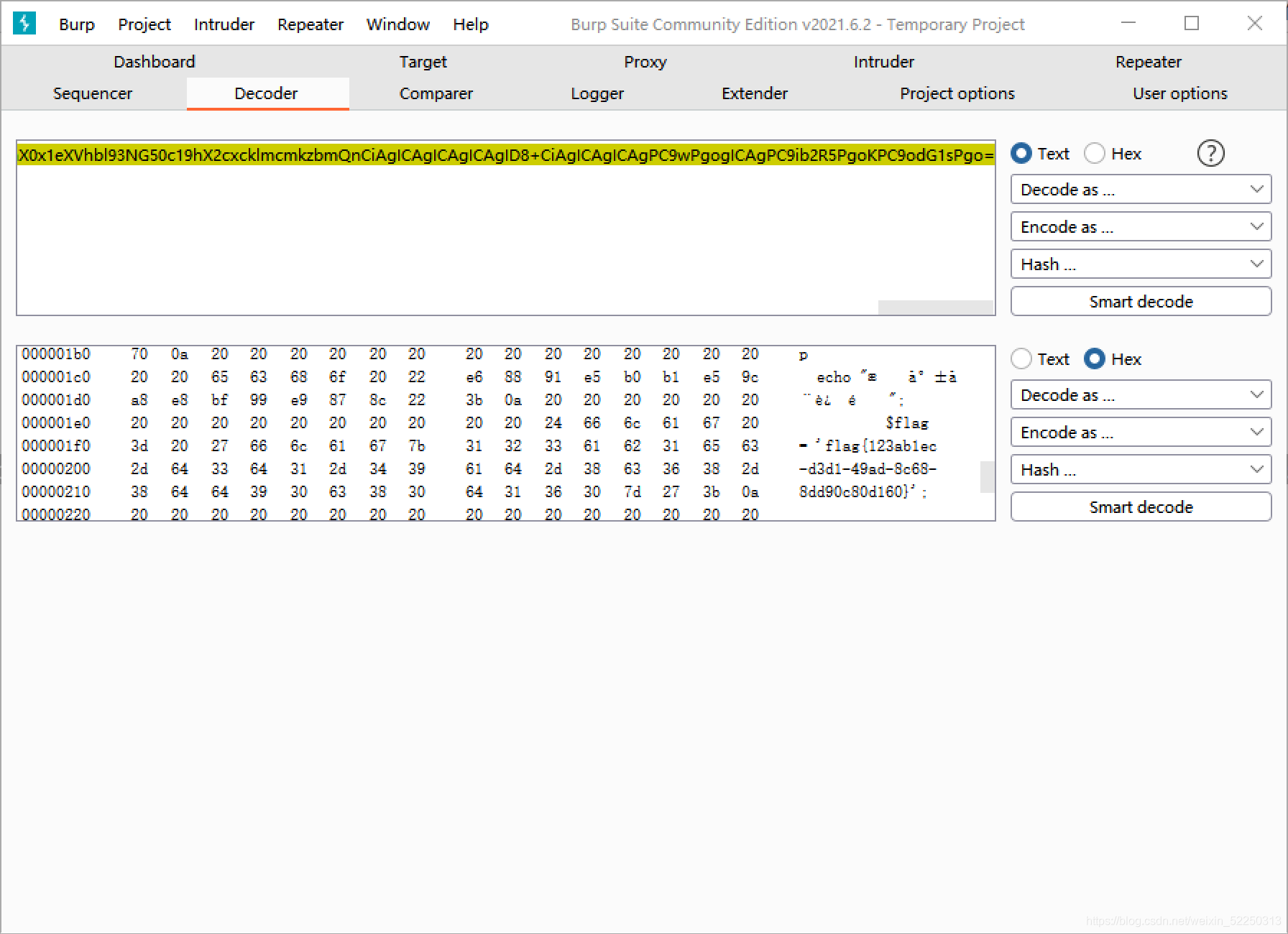Screen dimensions: 1288x934
Task: Click ASCII text '$flag' in hex view
Action: [x=907, y=423]
